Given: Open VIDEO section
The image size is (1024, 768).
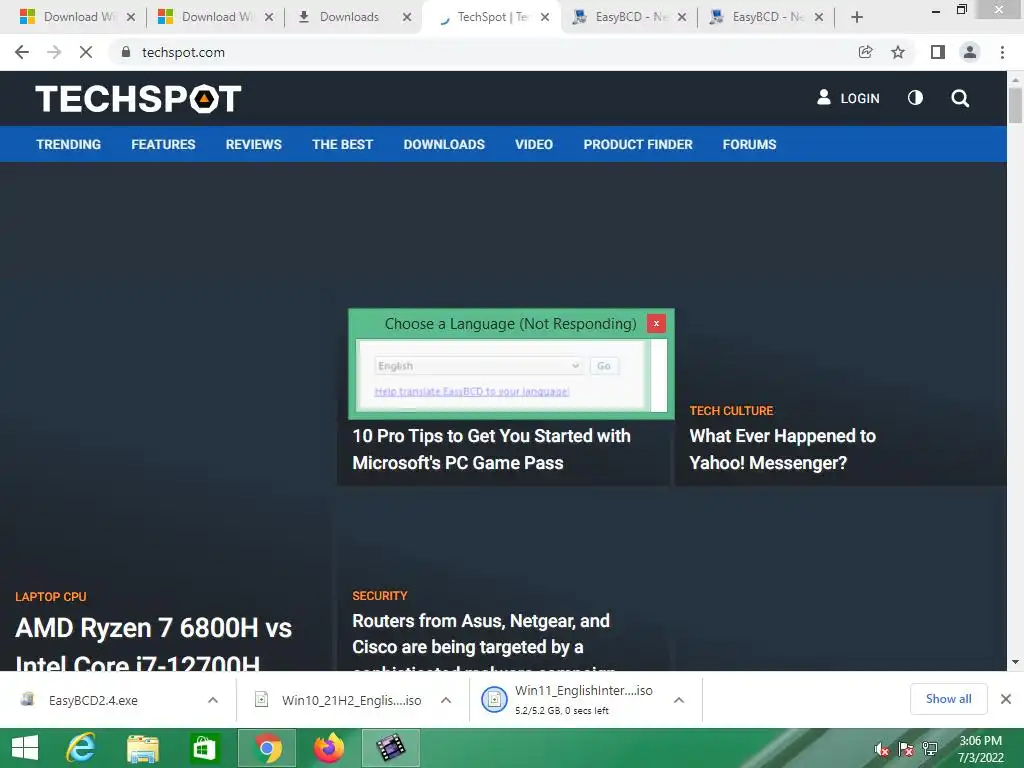Looking at the screenshot, I should 534,144.
